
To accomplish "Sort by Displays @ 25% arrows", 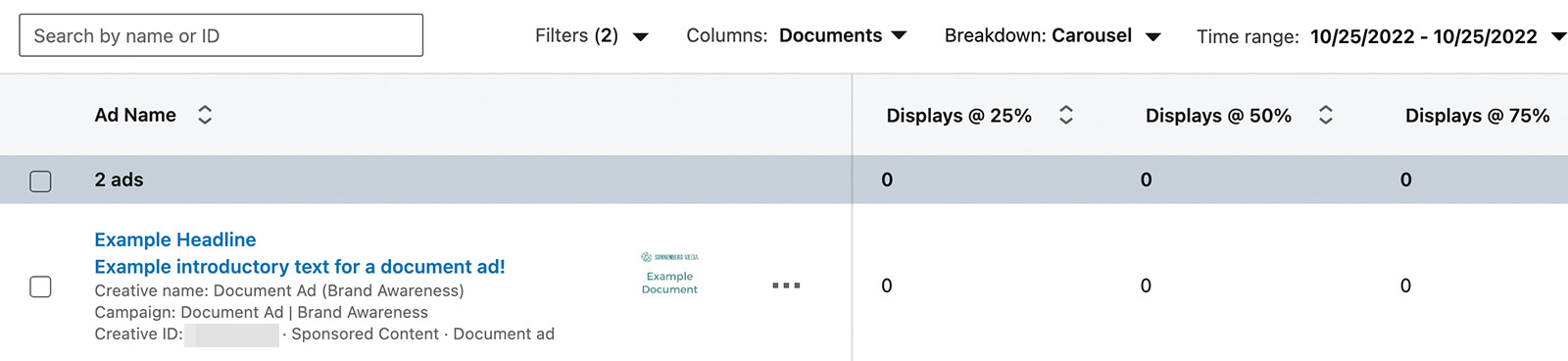I will point(1066,115).
